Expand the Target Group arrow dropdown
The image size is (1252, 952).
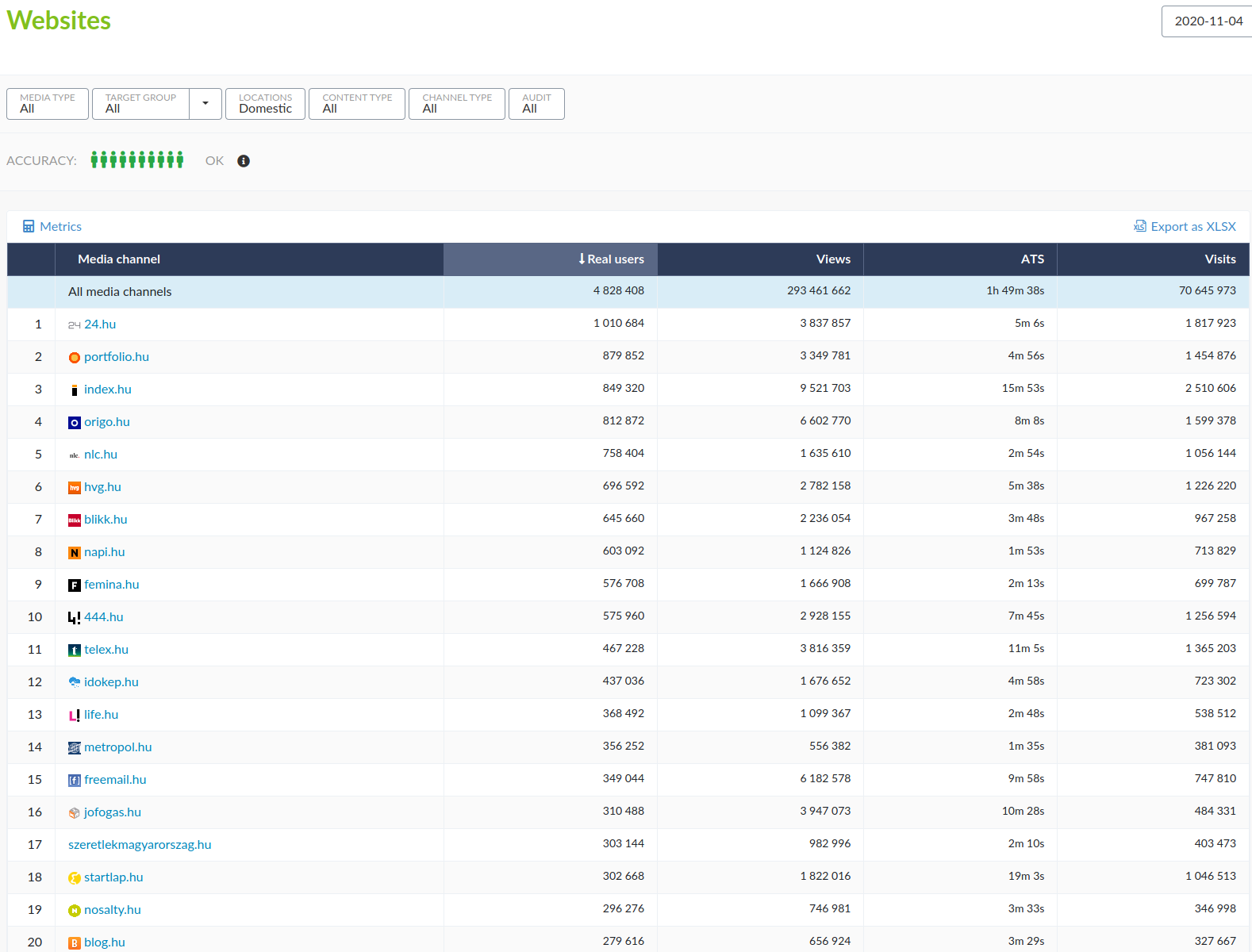point(205,104)
